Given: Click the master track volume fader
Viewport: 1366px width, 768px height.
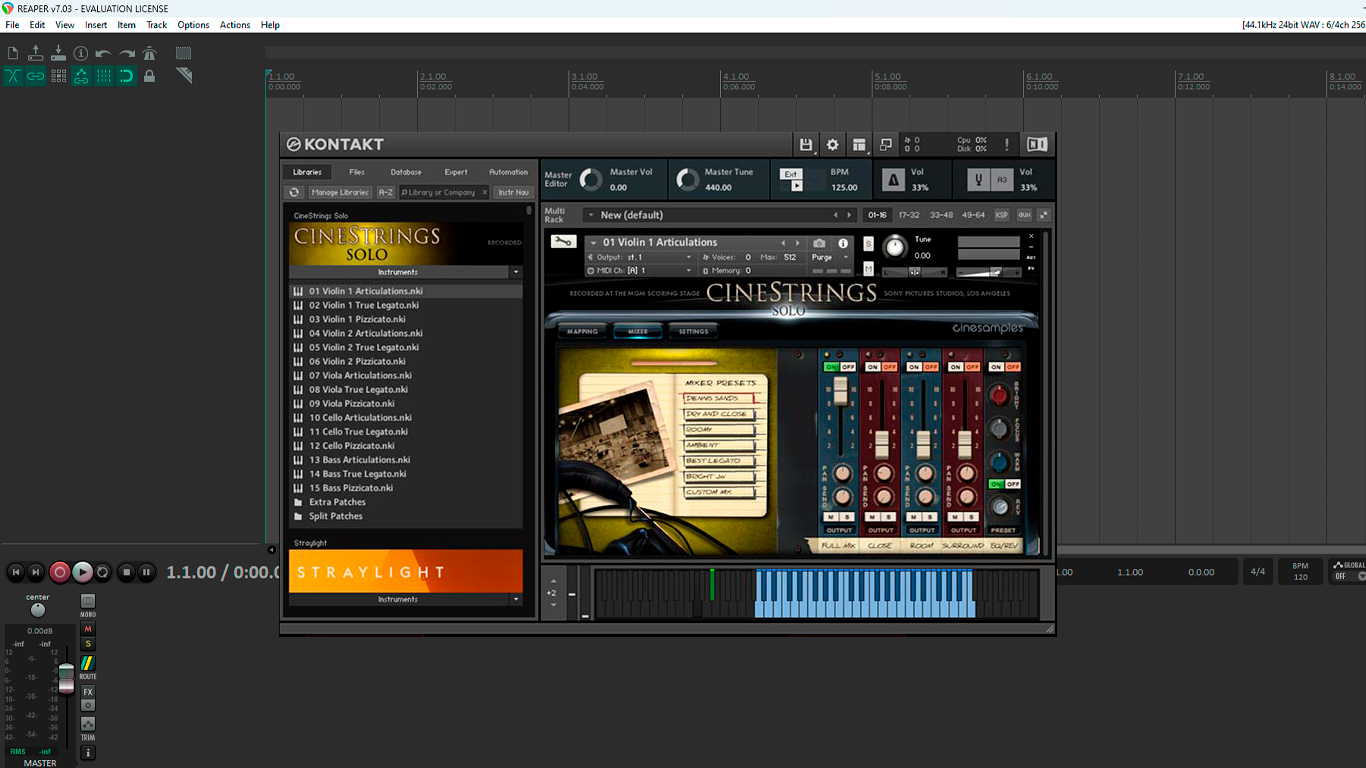Looking at the screenshot, I should [66, 677].
